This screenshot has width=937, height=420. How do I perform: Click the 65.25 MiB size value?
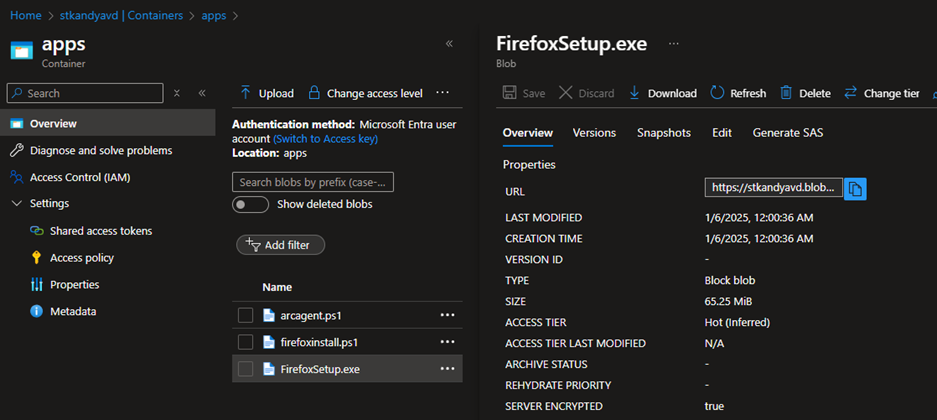coord(728,301)
